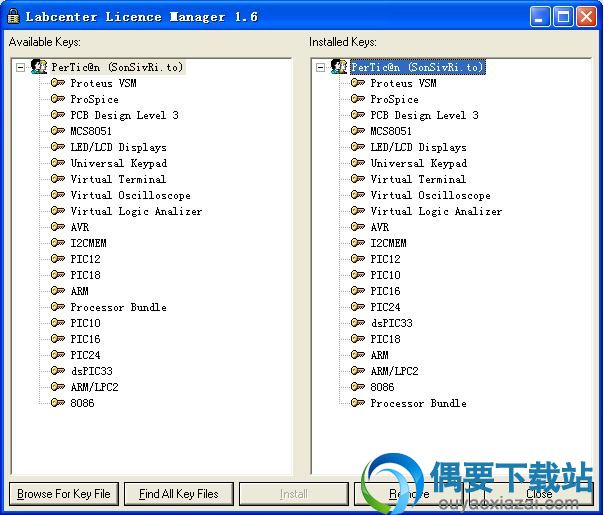Select PCB Design Level 3 in Installed Keys

(424, 115)
